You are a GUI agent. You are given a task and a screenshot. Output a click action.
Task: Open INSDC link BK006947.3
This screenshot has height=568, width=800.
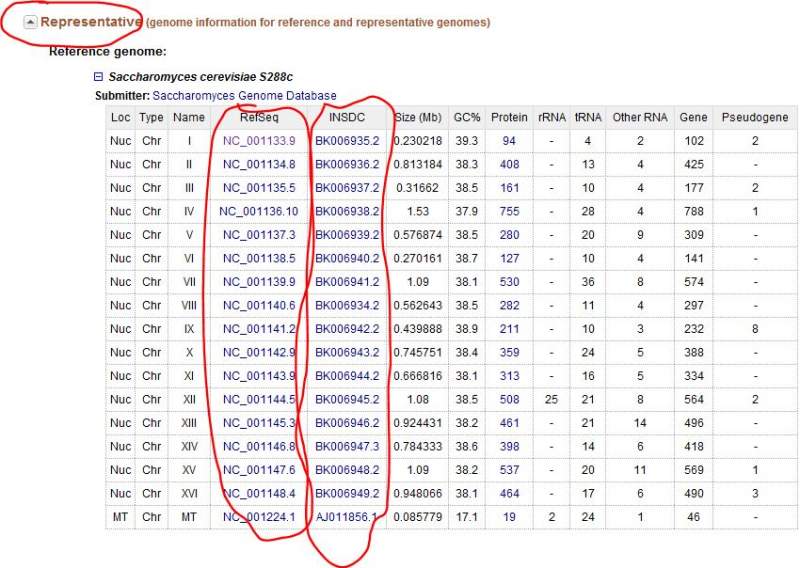pyautogui.click(x=347, y=447)
